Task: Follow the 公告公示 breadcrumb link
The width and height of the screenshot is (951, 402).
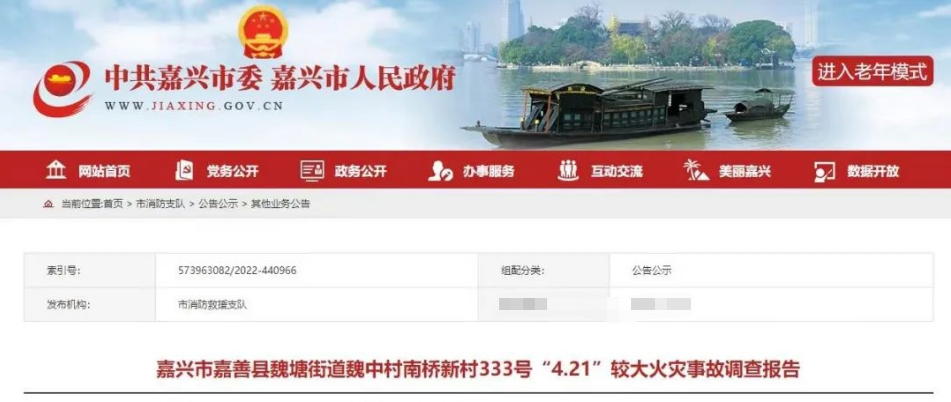Action: tap(218, 204)
